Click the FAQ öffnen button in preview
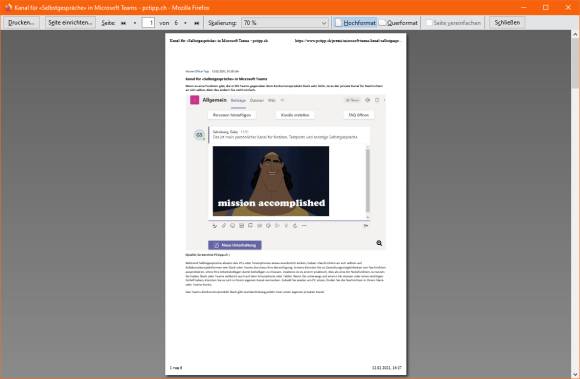This screenshot has height=379, width=580. coord(359,115)
